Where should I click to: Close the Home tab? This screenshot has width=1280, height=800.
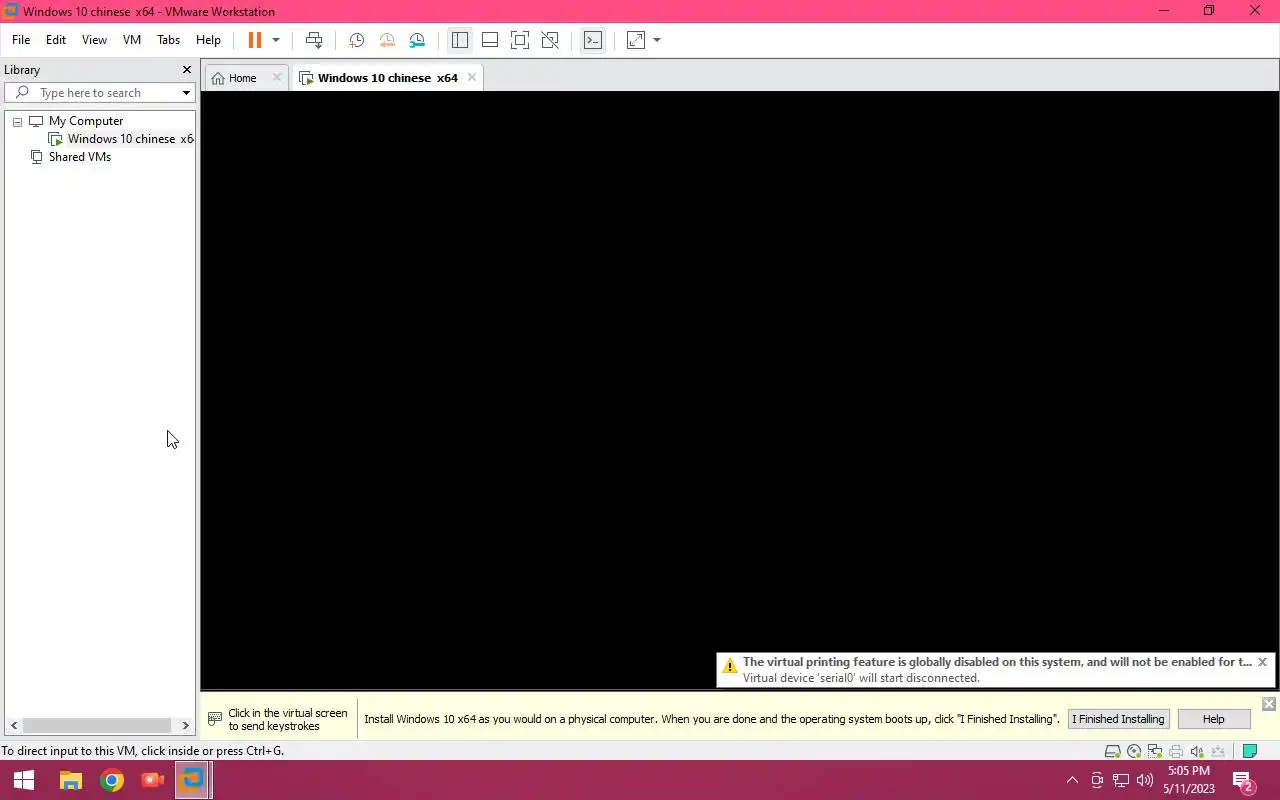pos(277,77)
